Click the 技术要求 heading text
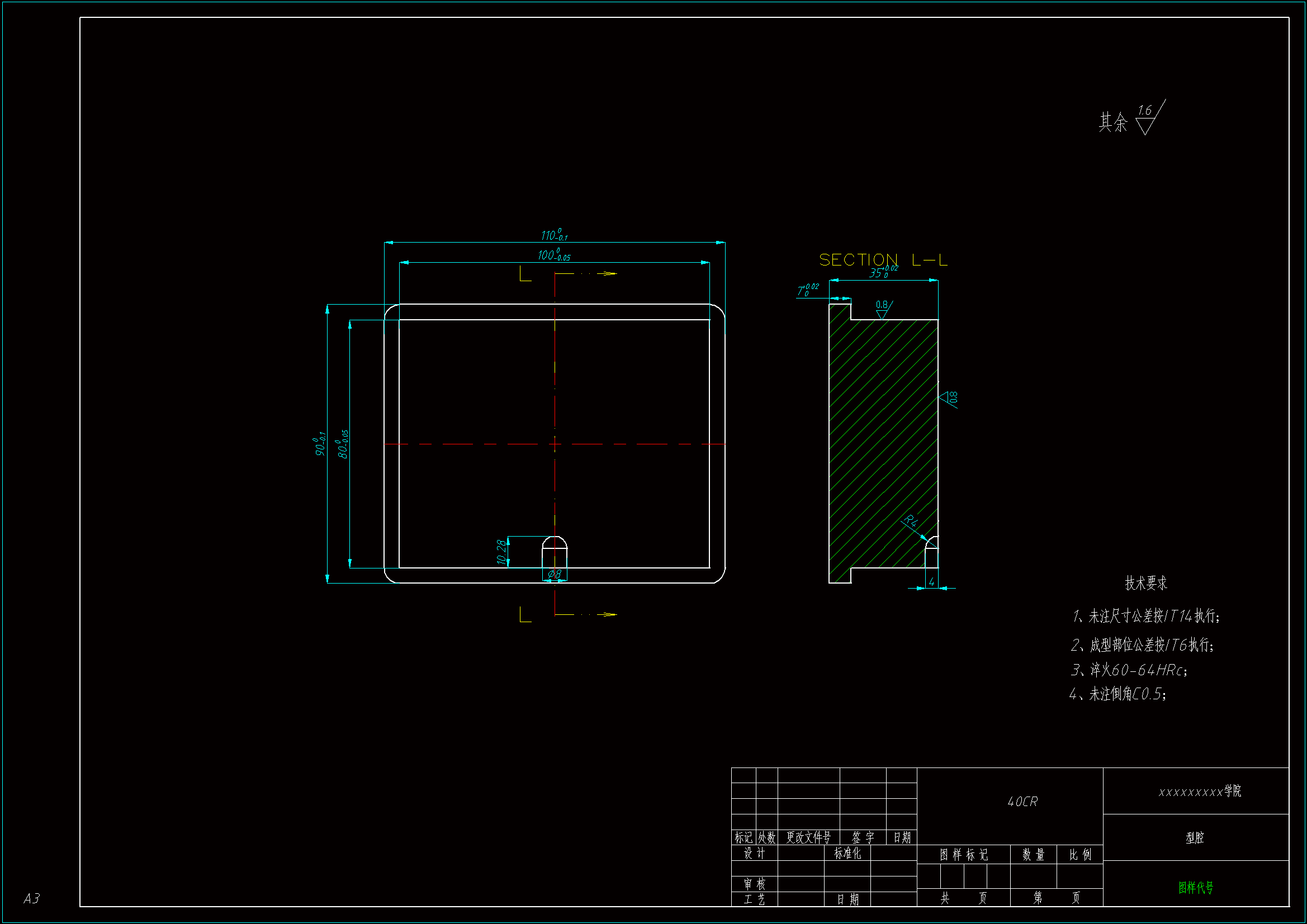This screenshot has width=1307, height=924. click(x=1146, y=583)
